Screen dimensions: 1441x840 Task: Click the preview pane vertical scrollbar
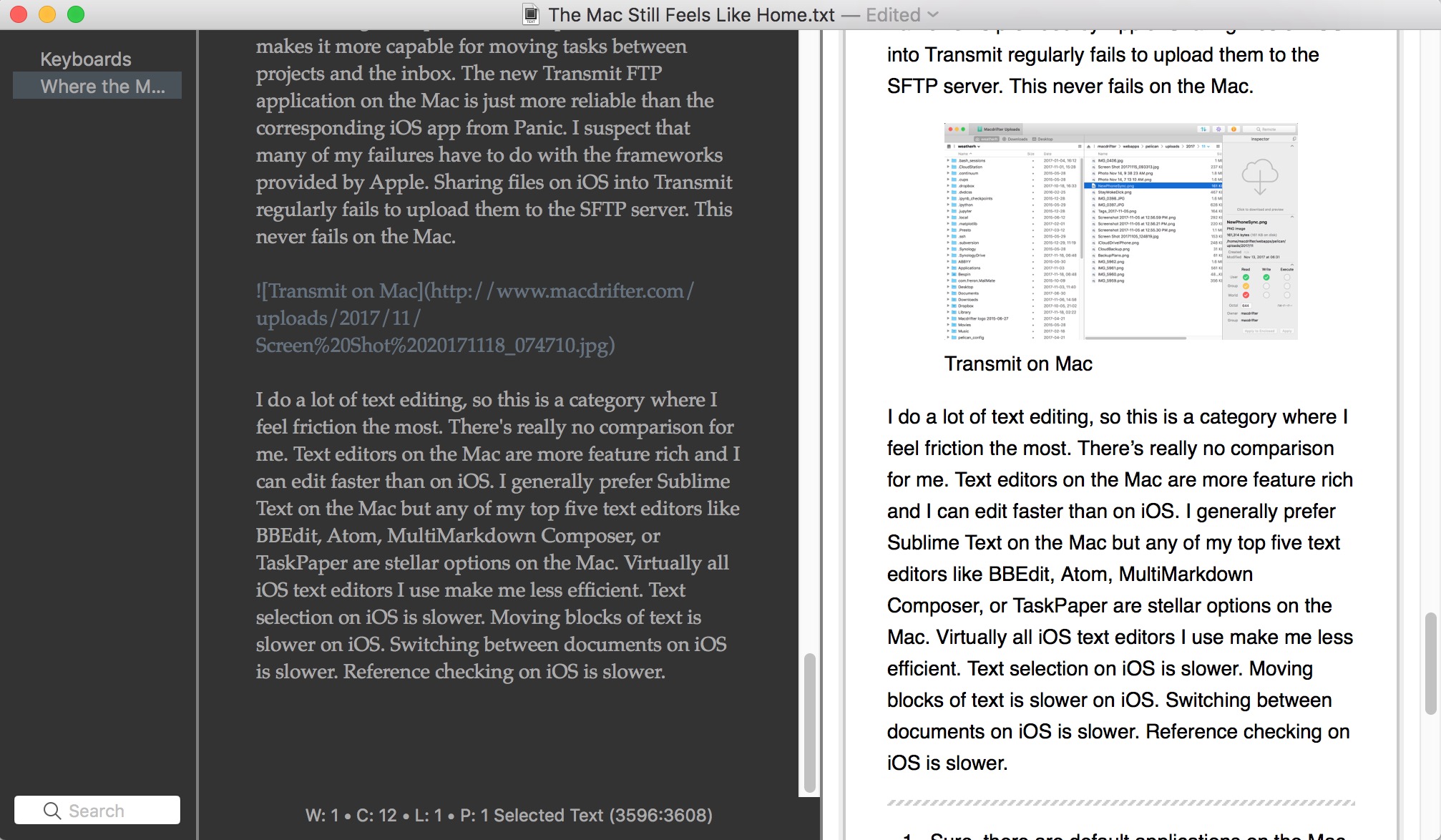point(1431,663)
